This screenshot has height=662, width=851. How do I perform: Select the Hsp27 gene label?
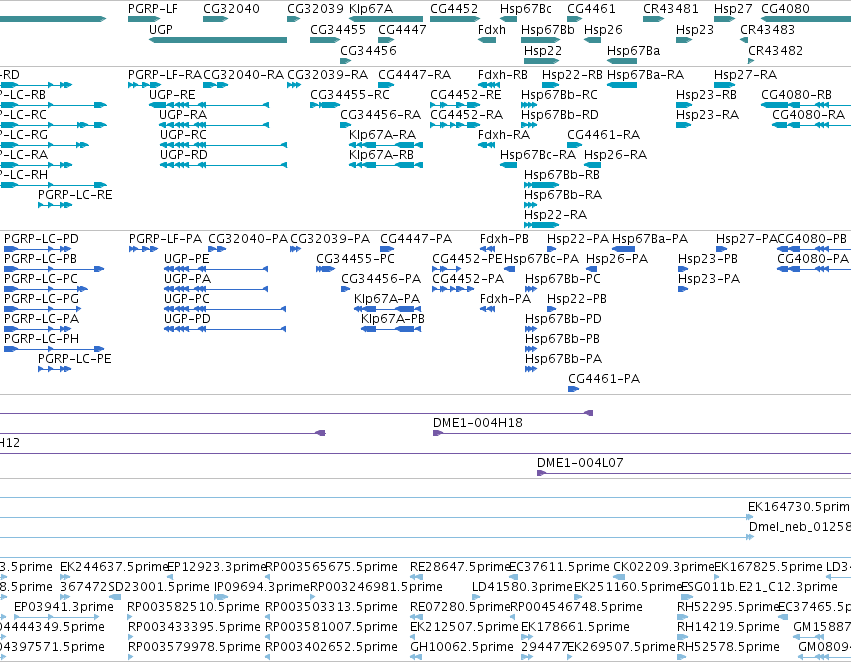733,9
